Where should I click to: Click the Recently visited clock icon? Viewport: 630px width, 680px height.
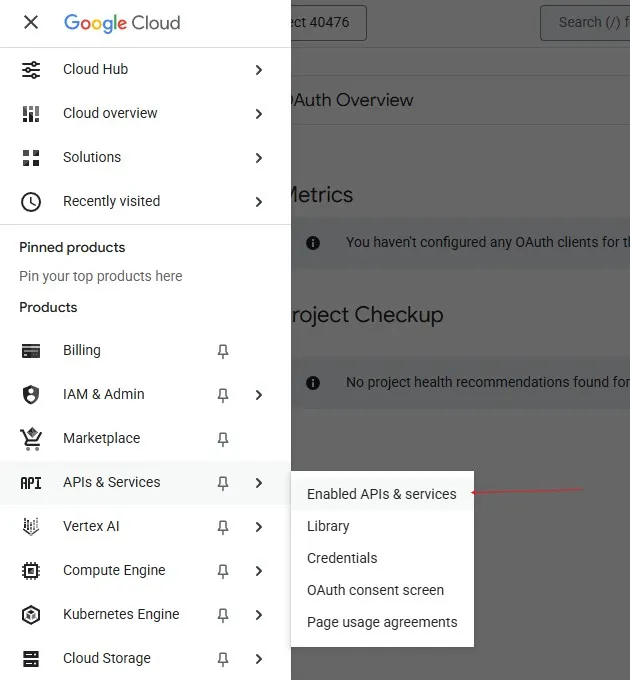31,202
